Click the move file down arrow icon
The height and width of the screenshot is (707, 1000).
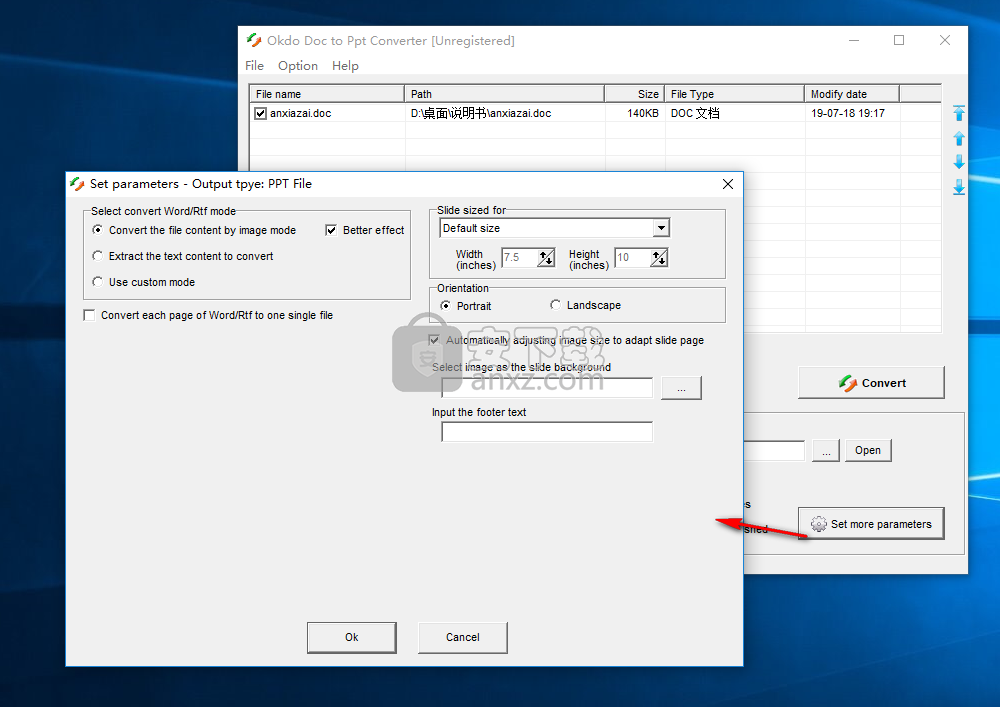[x=959, y=162]
